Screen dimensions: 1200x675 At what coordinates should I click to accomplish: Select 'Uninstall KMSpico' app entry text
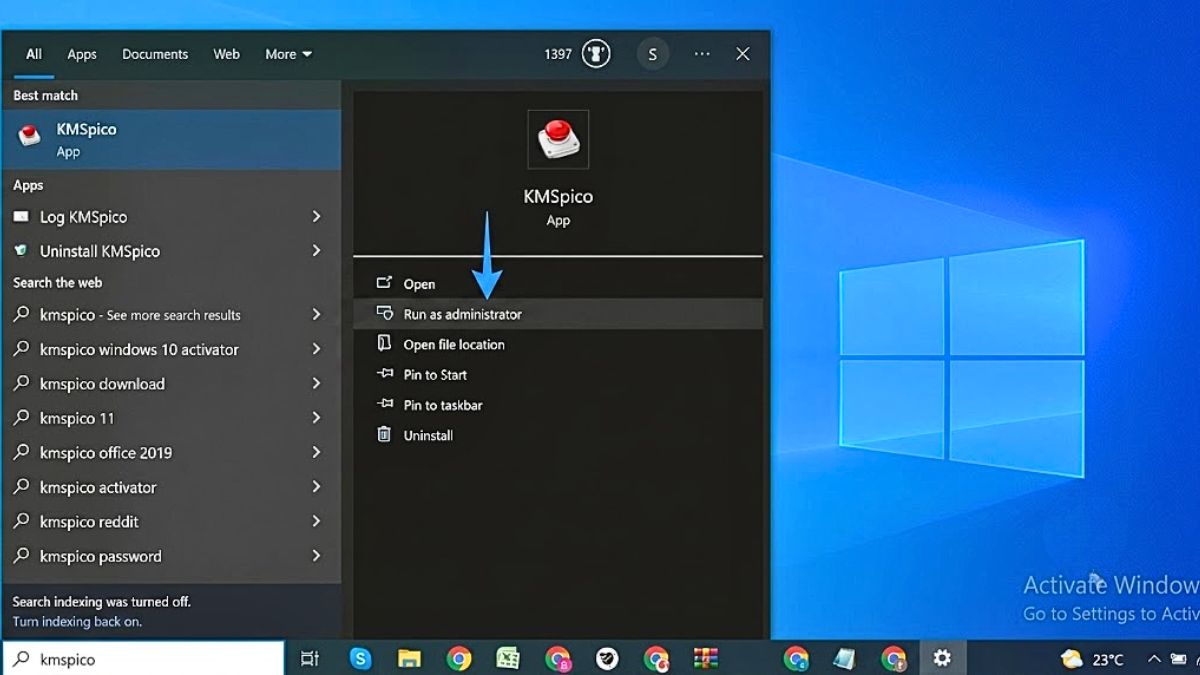click(x=100, y=251)
